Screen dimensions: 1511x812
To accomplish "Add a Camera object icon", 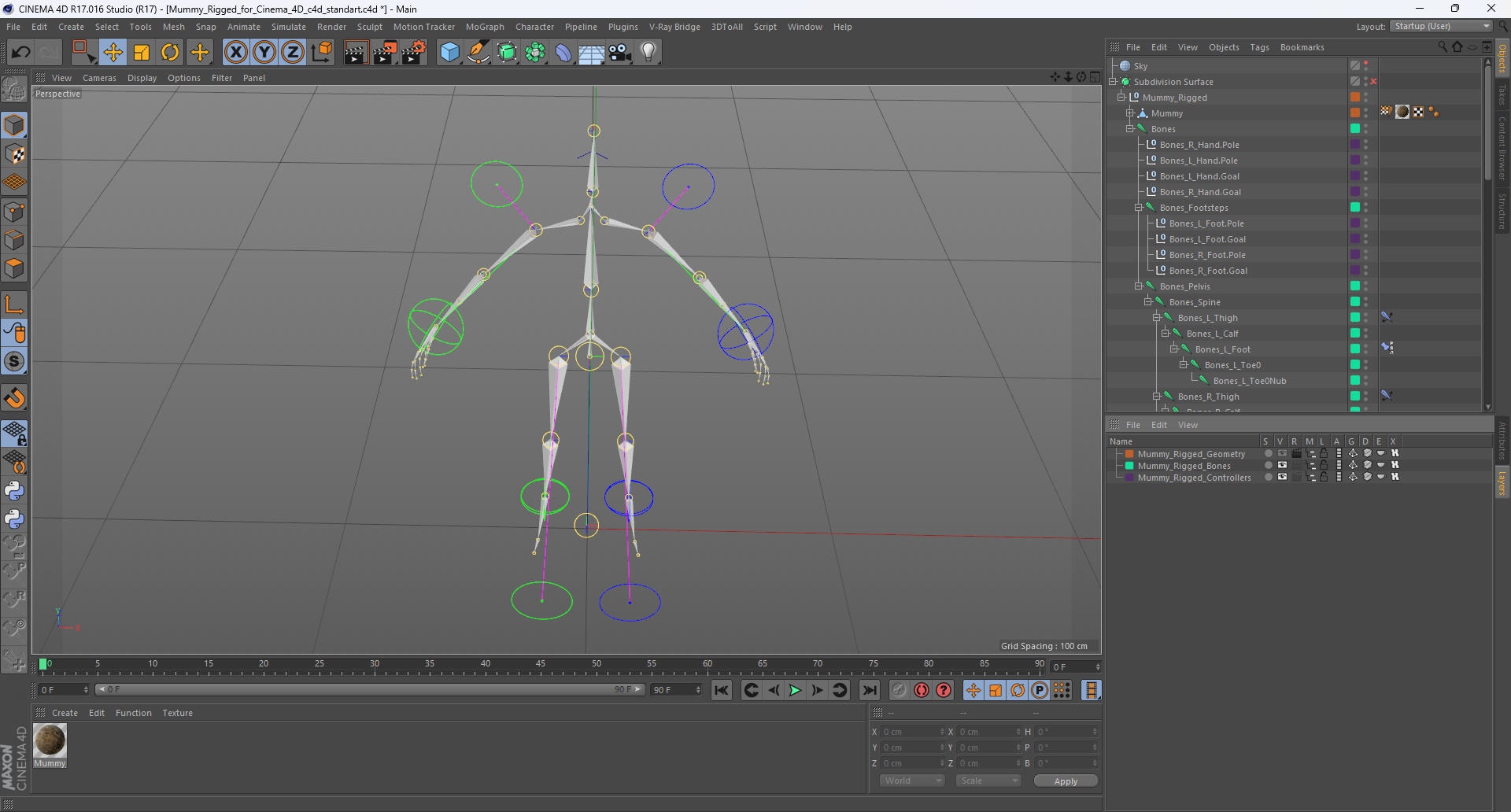I will point(620,53).
